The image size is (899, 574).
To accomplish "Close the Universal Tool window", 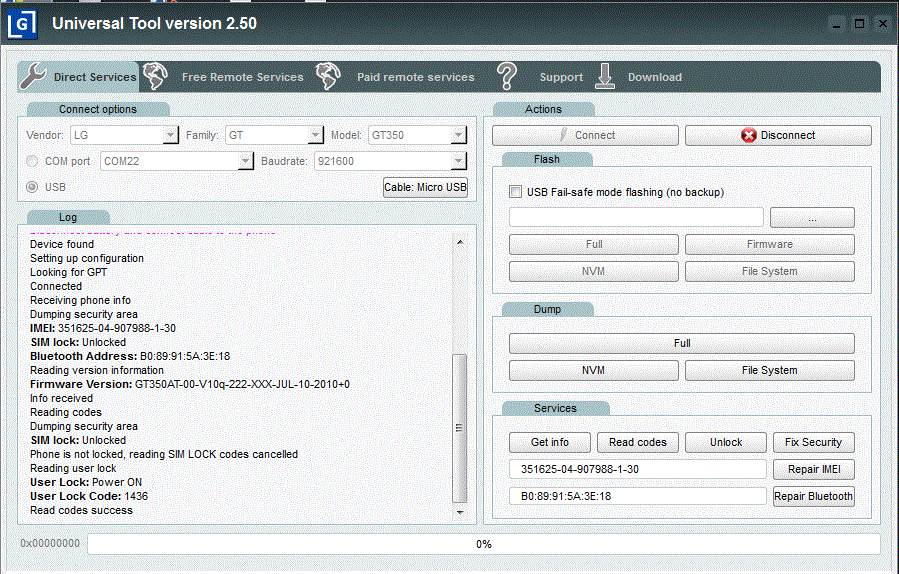I will coord(883,24).
